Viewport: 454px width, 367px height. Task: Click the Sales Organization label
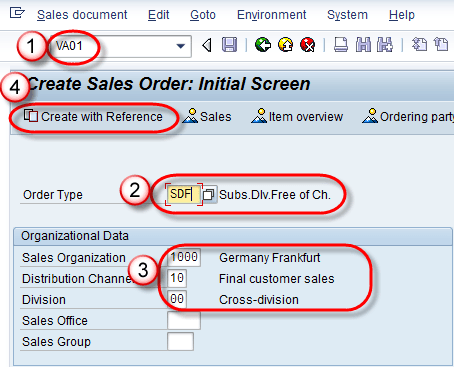74,258
